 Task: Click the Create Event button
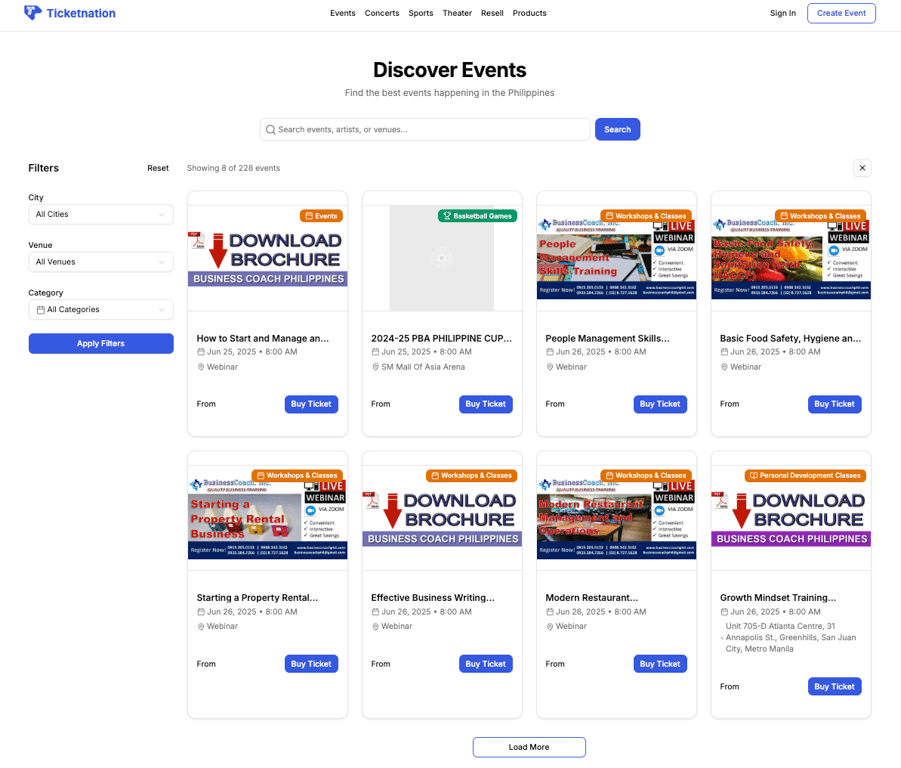841,13
